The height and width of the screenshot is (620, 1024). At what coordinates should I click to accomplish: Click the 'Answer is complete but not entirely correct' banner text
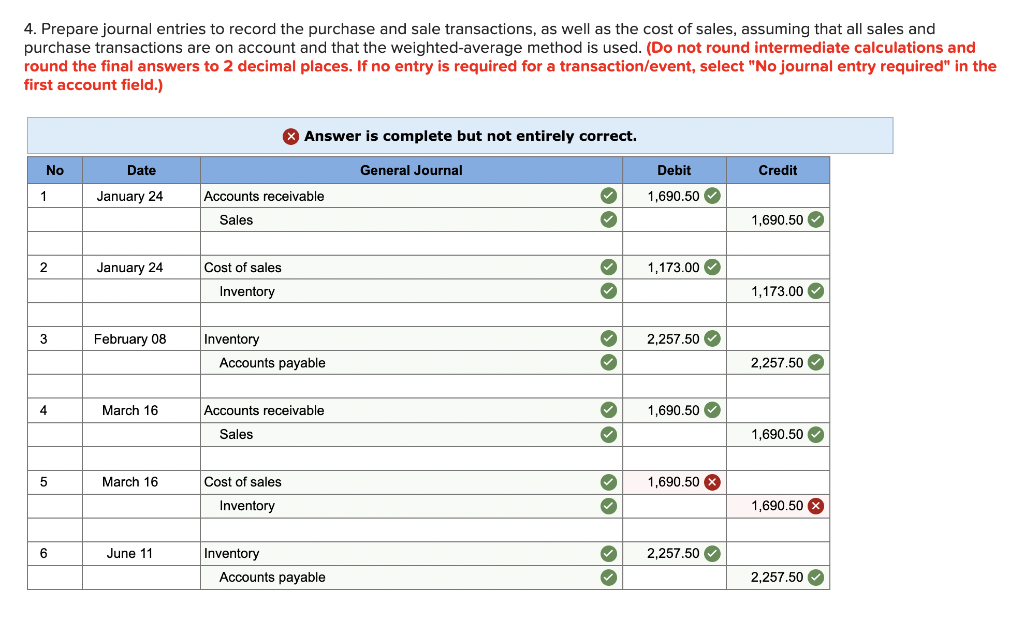click(x=470, y=136)
